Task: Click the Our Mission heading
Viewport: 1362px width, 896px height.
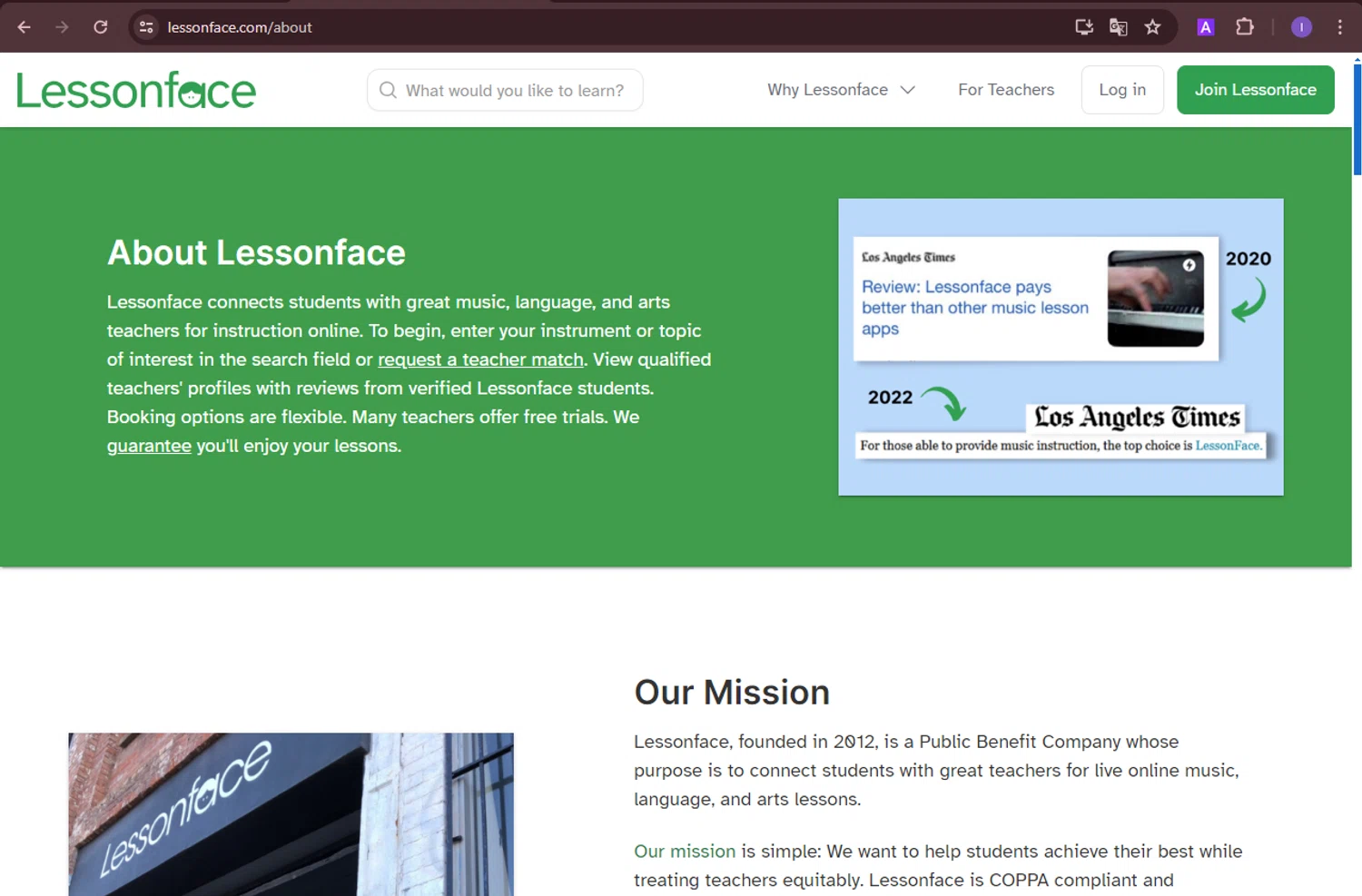Action: (x=732, y=693)
